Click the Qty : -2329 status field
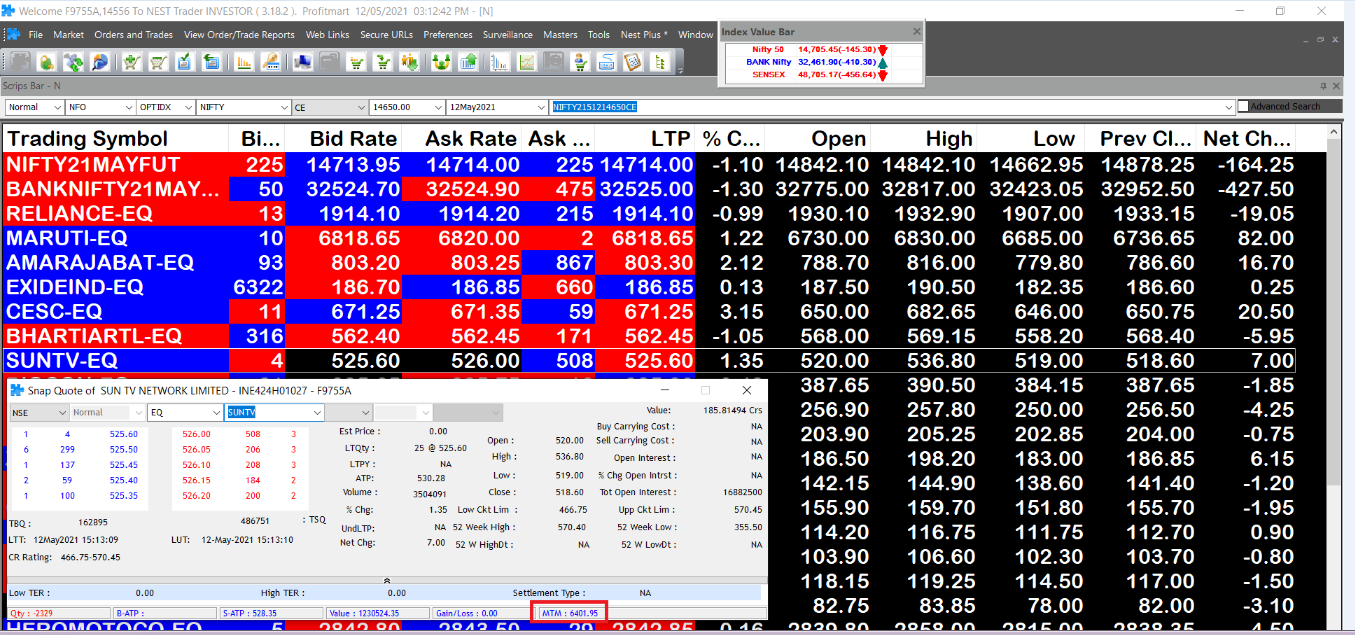 pyautogui.click(x=58, y=613)
